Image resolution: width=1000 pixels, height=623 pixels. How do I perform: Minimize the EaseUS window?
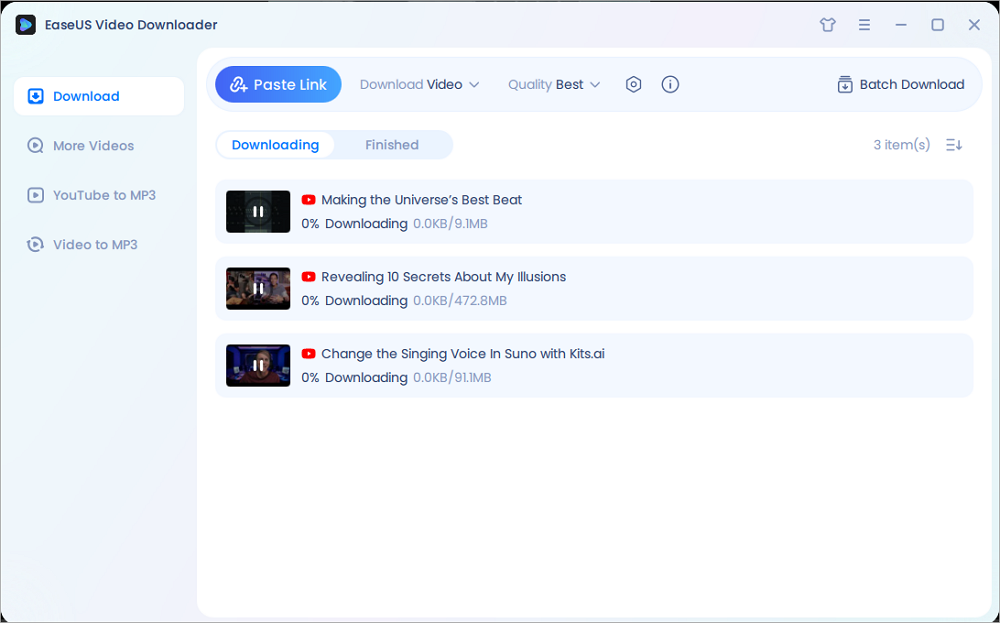[x=901, y=25]
